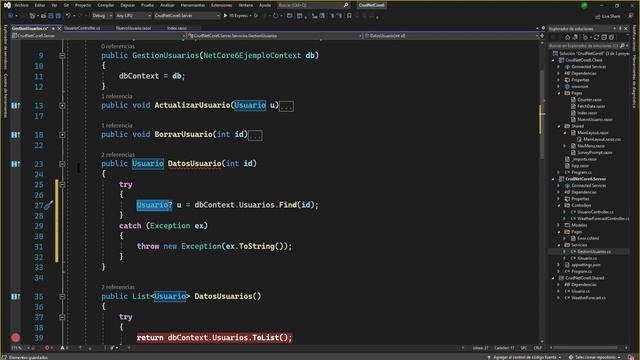The image size is (640, 360).
Task: Switch to the UsuarioController.cs tab
Action: [82, 28]
